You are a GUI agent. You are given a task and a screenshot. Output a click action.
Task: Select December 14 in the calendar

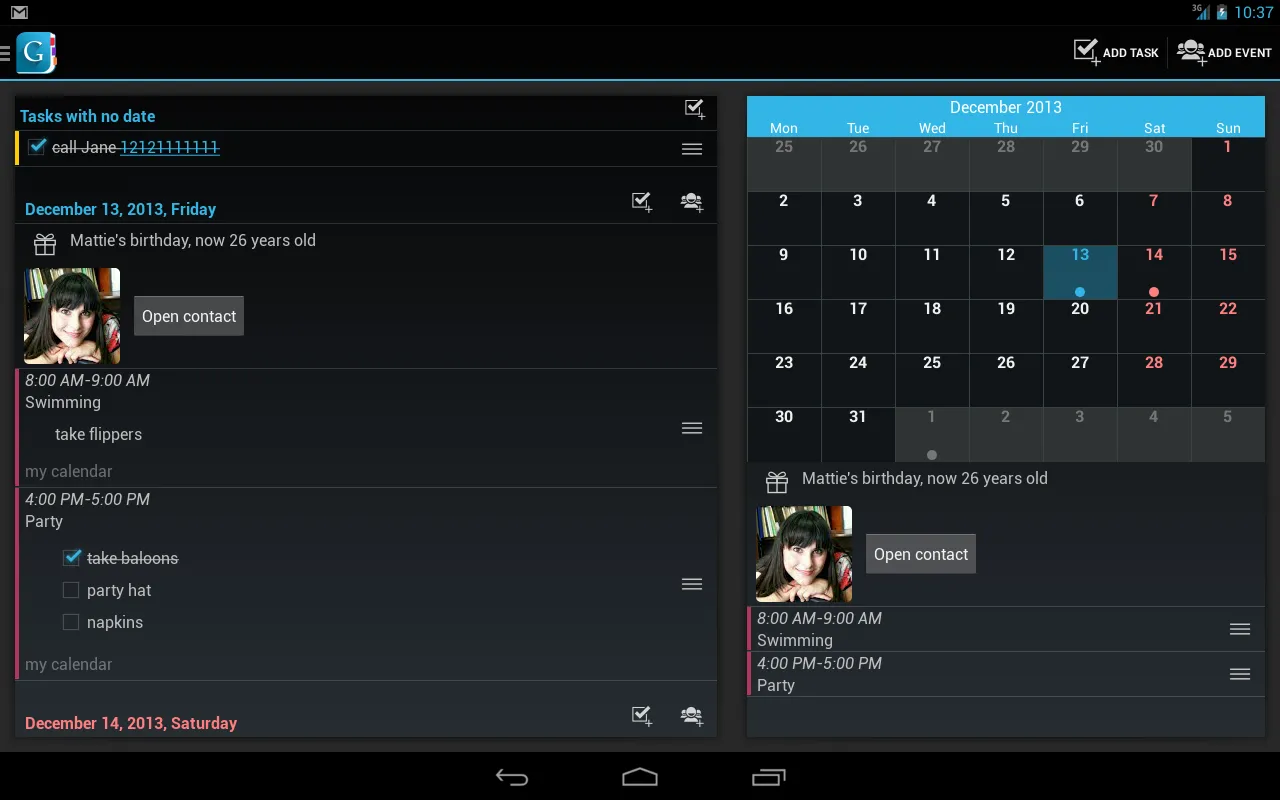click(x=1154, y=272)
